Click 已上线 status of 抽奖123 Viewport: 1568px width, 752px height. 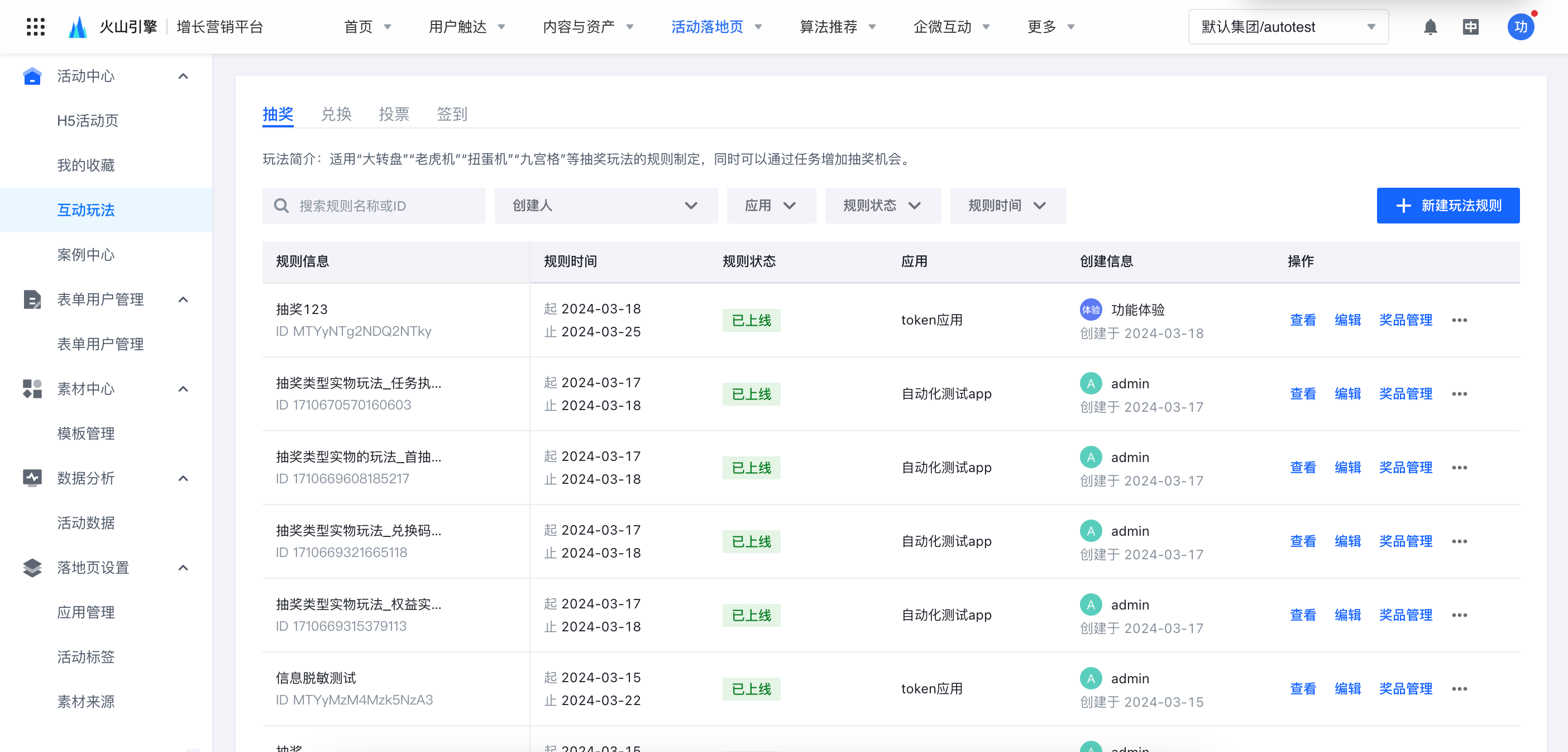coord(750,320)
